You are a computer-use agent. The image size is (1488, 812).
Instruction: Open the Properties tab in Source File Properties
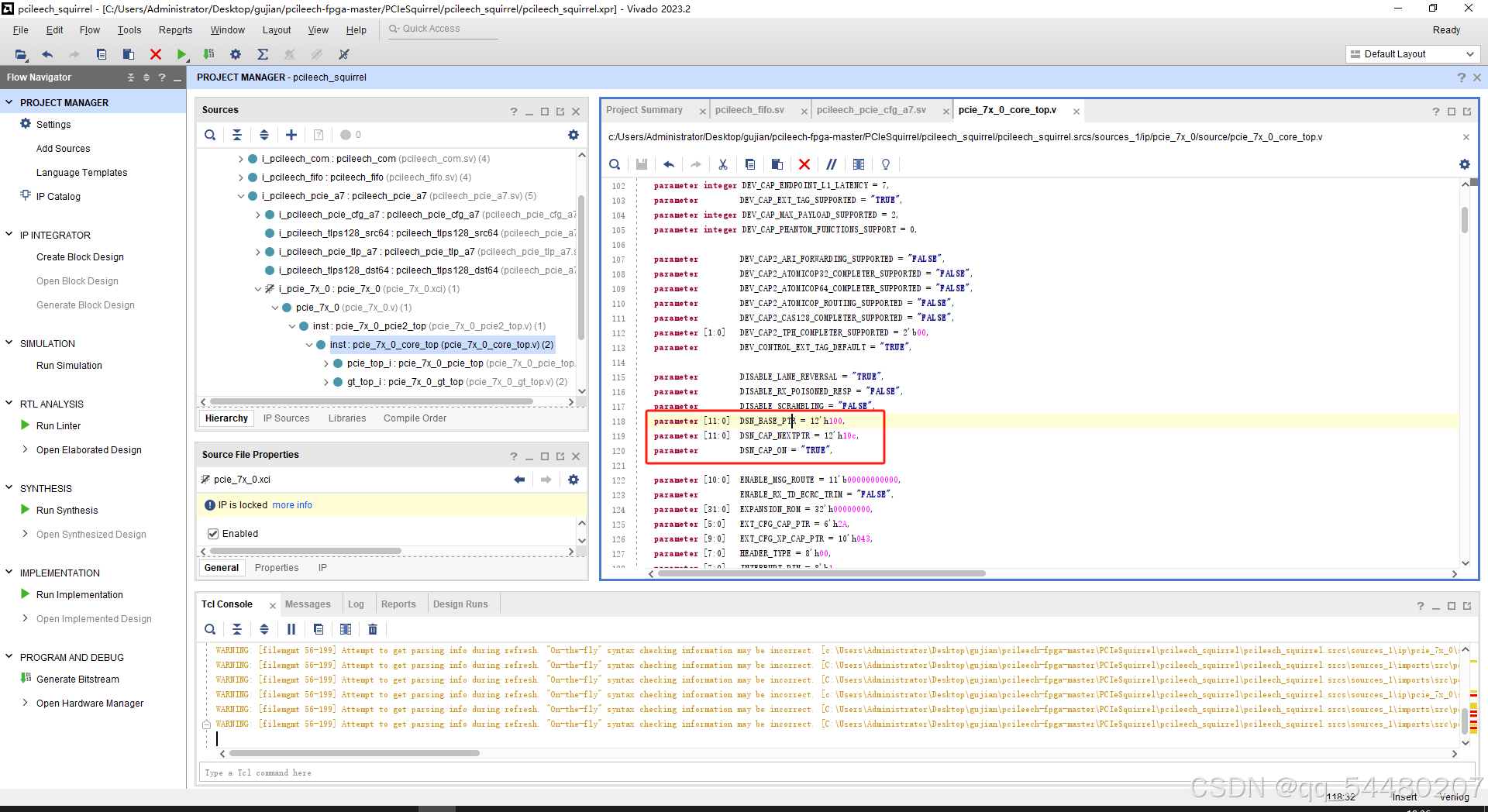277,568
